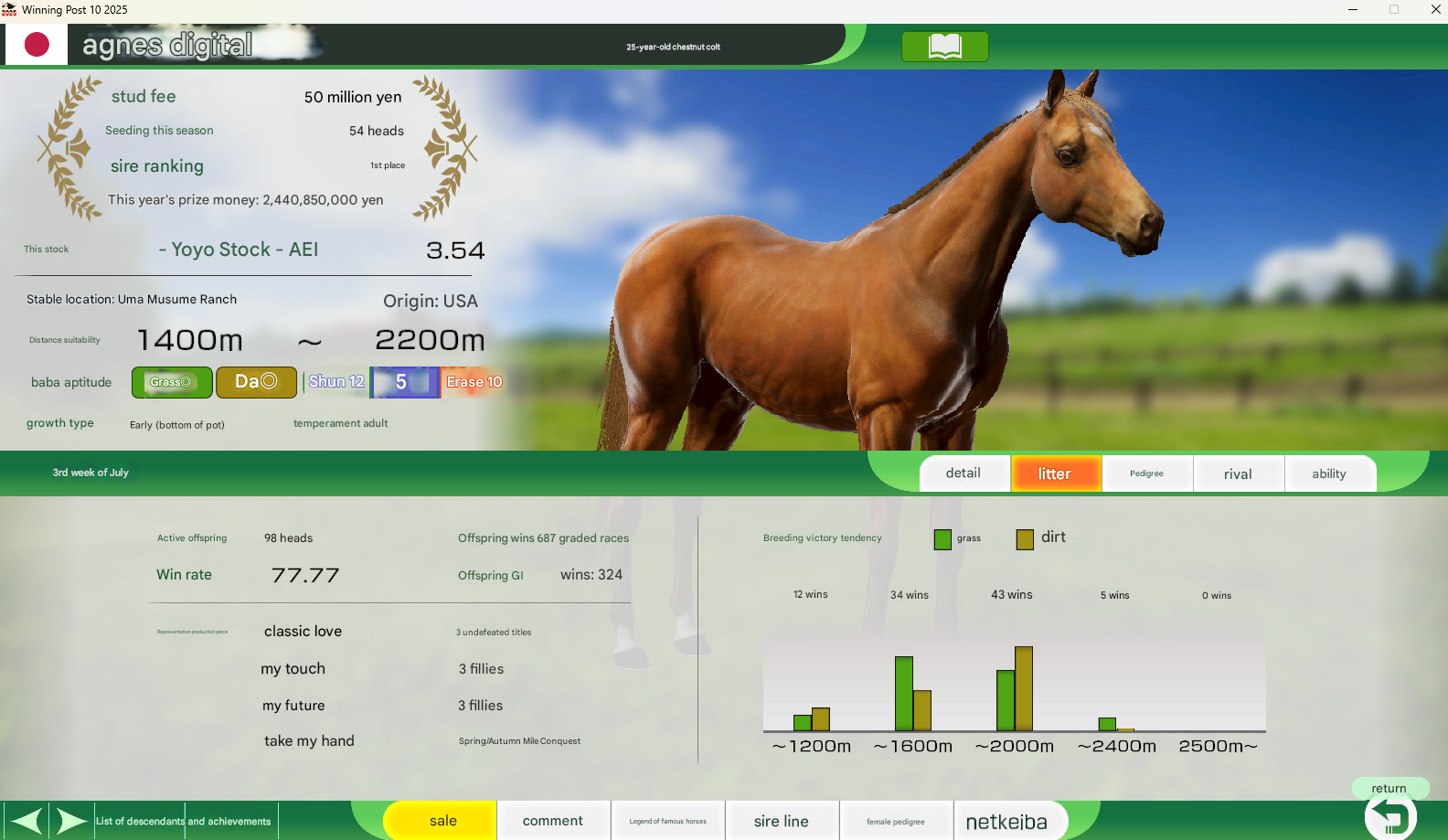1448x840 pixels.
Task: Open Legend of famous horses
Action: (667, 821)
